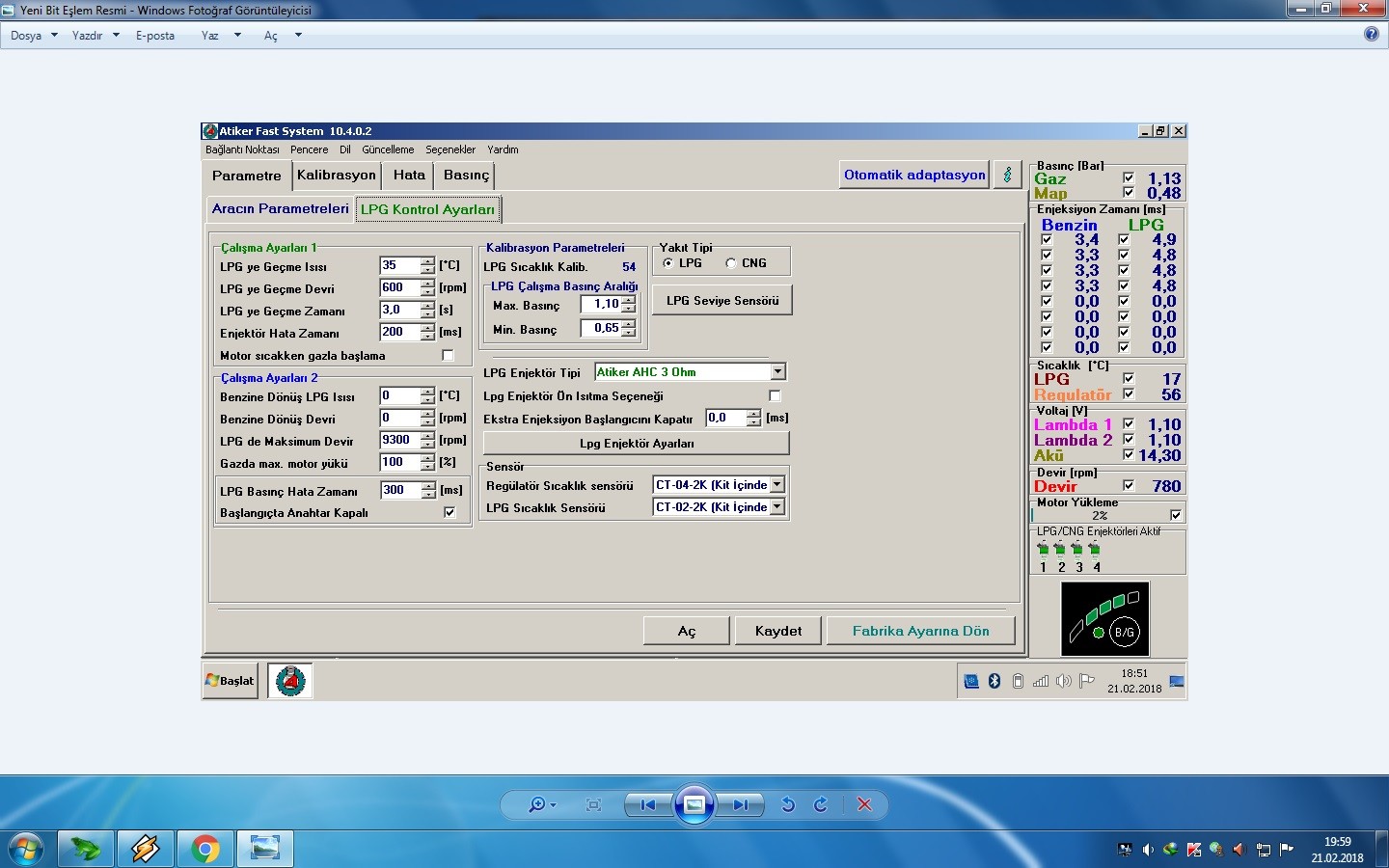Open the LPG Sıcaklık Sensörü dropdown
Screen dimensions: 1389x868
tap(777, 506)
